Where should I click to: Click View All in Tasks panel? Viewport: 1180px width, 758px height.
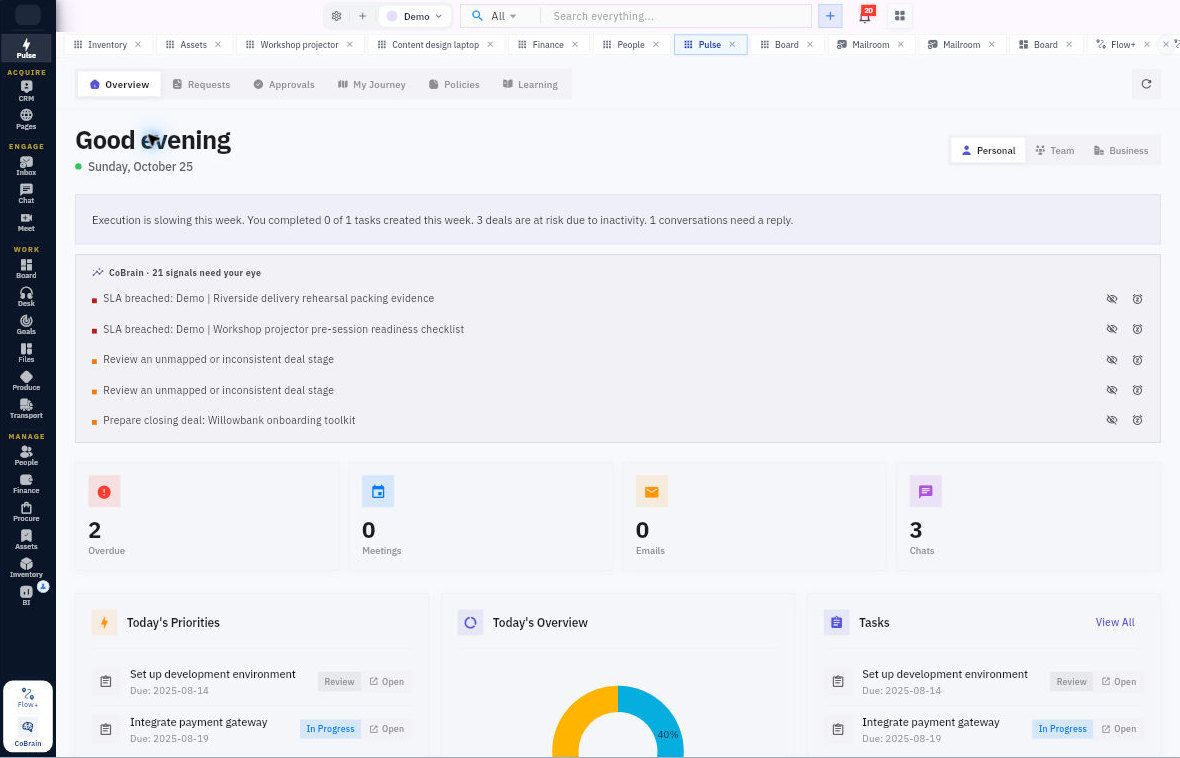point(1115,623)
